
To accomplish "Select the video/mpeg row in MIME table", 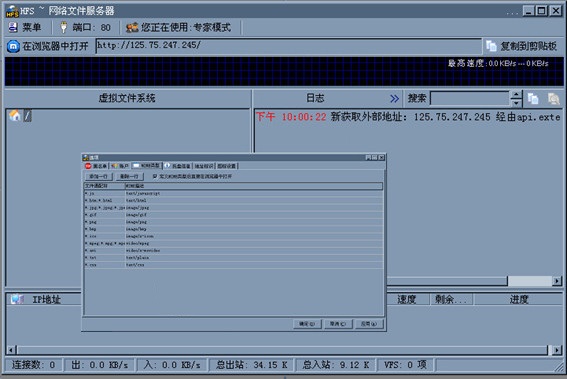I will coord(233,243).
